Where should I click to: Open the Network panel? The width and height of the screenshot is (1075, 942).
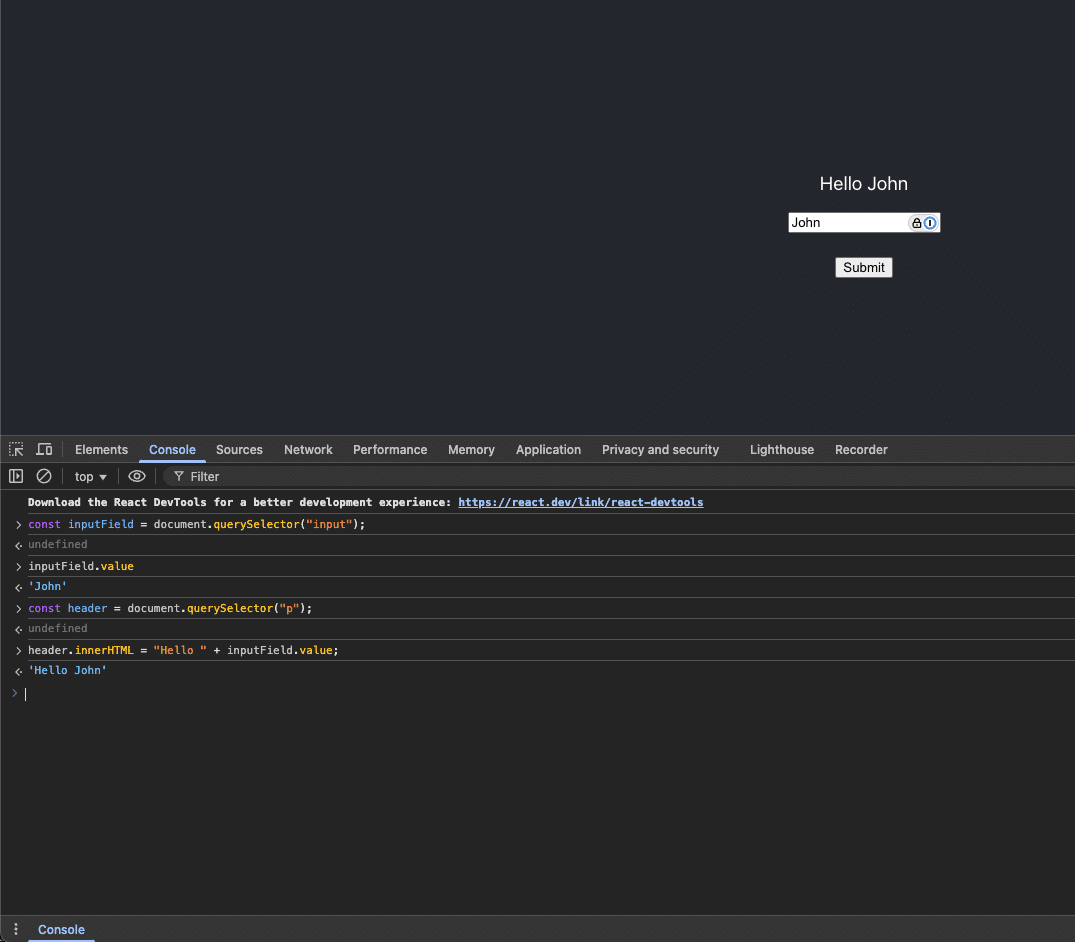[307, 449]
